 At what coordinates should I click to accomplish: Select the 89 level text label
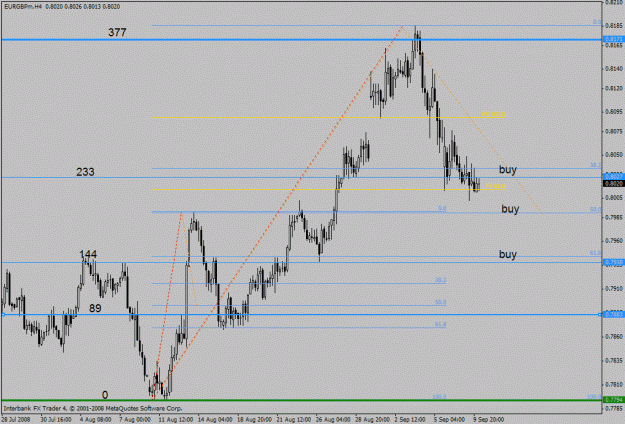tap(95, 308)
